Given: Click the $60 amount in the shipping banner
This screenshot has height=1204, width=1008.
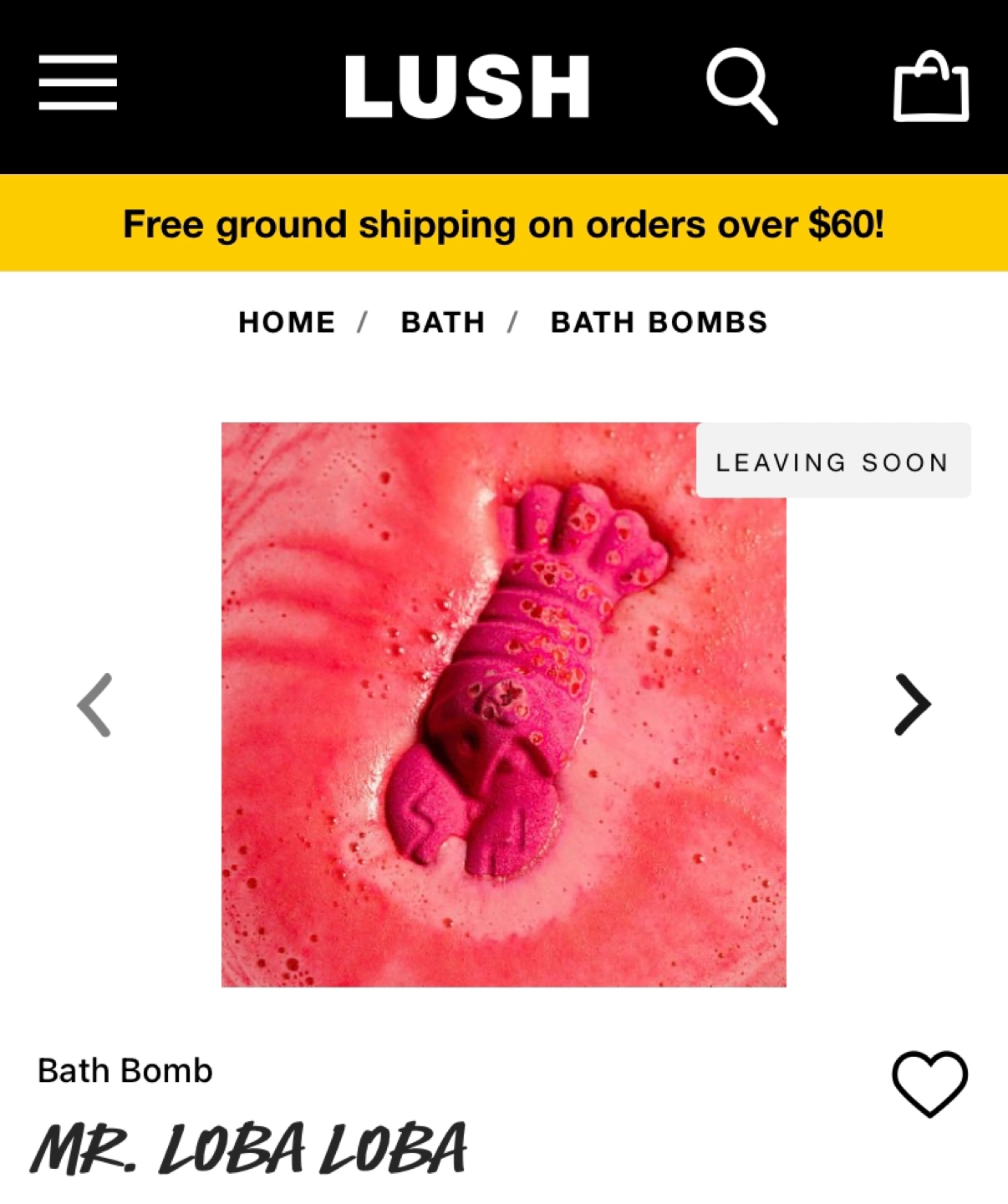Looking at the screenshot, I should [x=845, y=224].
